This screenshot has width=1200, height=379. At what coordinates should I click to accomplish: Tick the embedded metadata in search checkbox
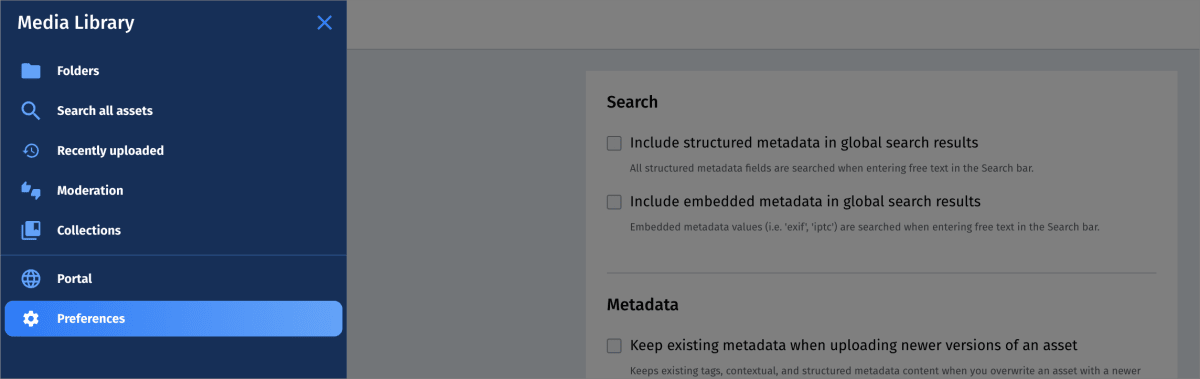(x=614, y=202)
